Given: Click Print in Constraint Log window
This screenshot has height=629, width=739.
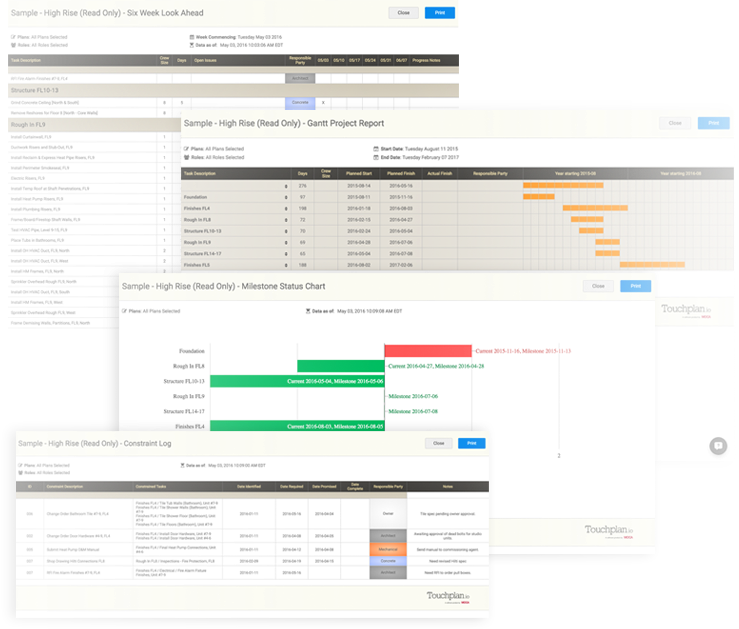Looking at the screenshot, I should coord(471,443).
